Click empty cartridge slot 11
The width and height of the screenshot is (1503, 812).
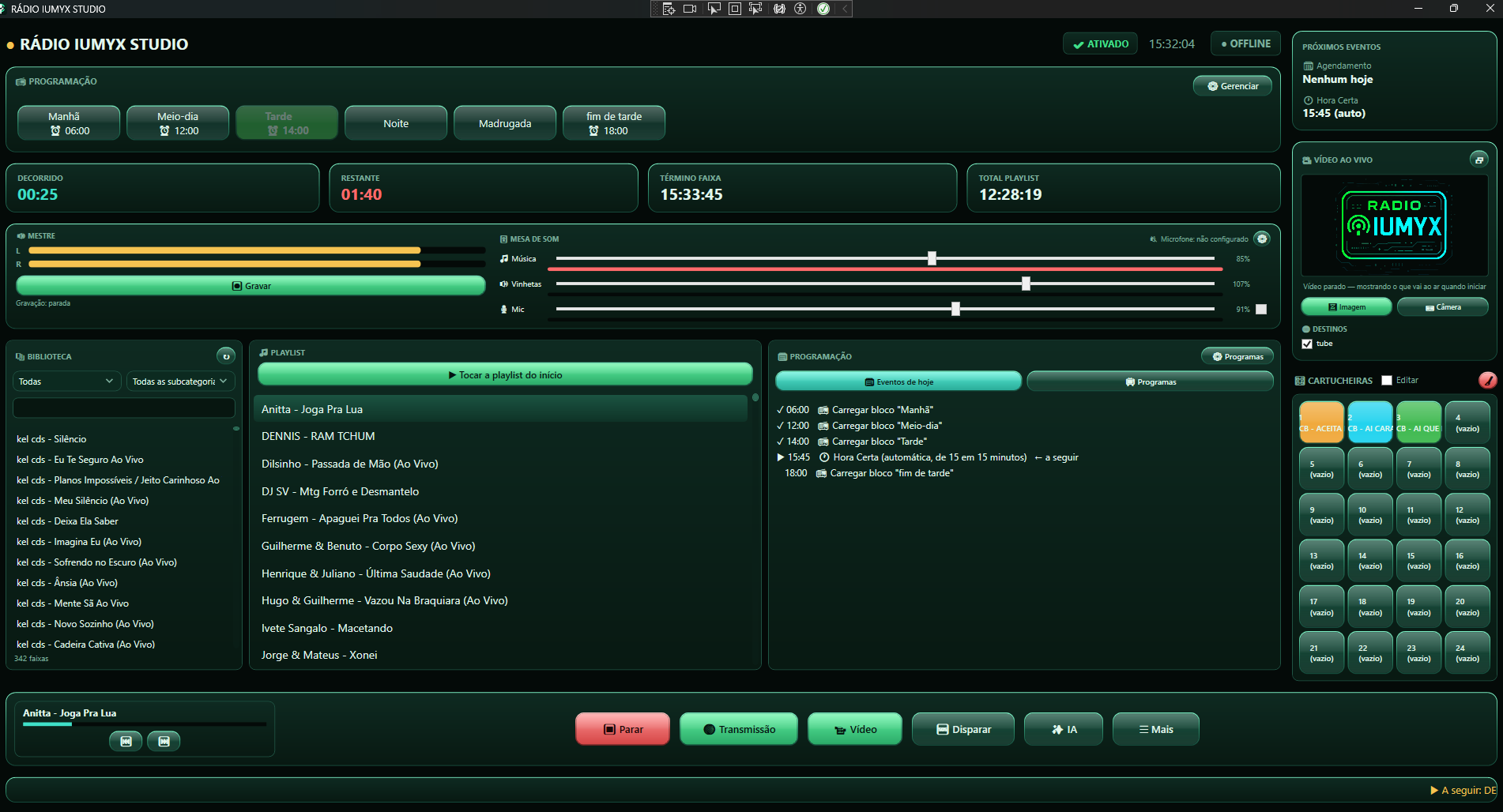tap(1418, 515)
